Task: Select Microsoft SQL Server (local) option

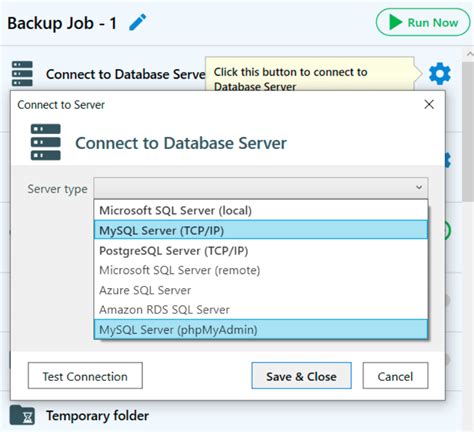Action: (x=261, y=210)
